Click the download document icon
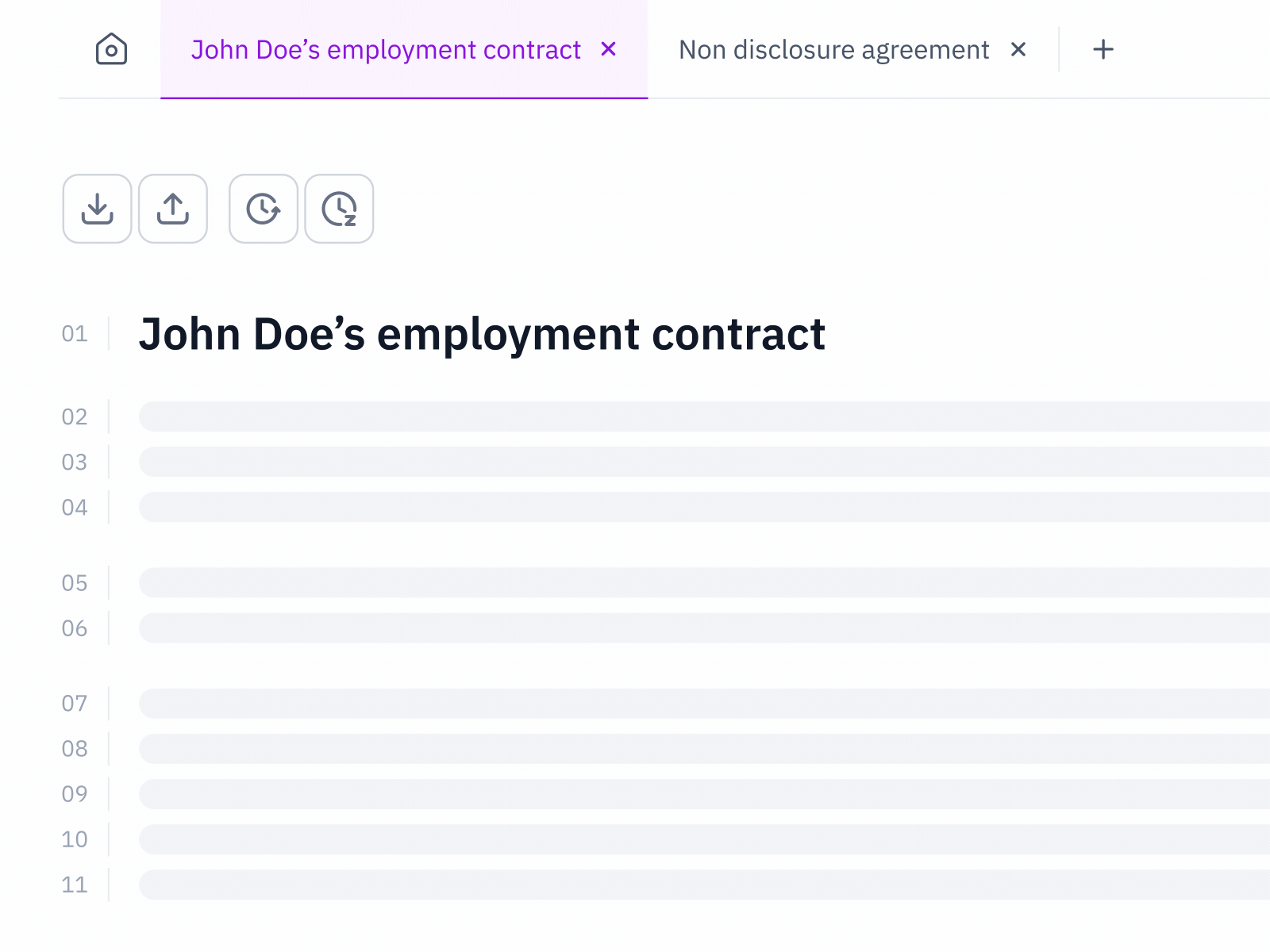 (x=98, y=209)
